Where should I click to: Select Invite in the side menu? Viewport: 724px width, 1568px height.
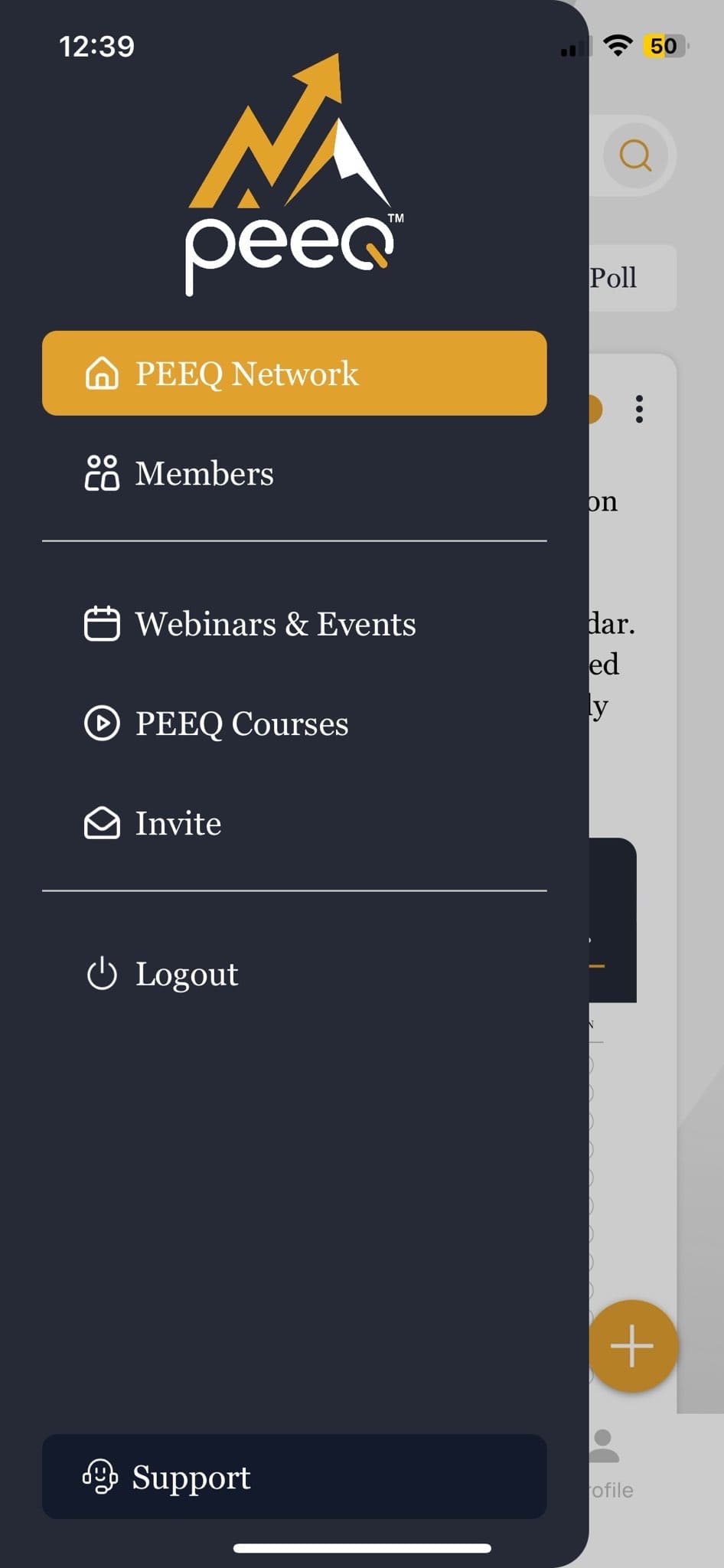(x=178, y=824)
